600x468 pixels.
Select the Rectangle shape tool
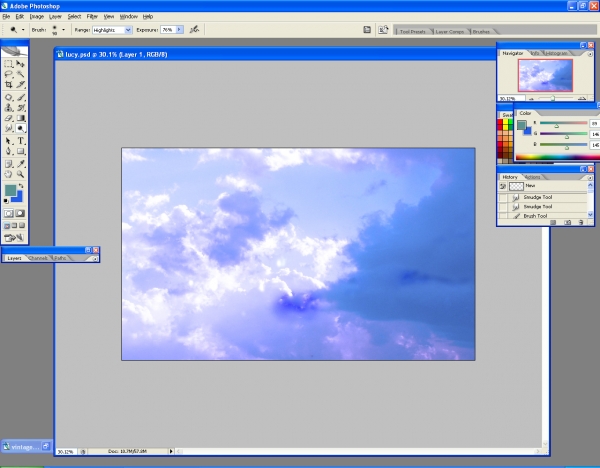click(21, 151)
